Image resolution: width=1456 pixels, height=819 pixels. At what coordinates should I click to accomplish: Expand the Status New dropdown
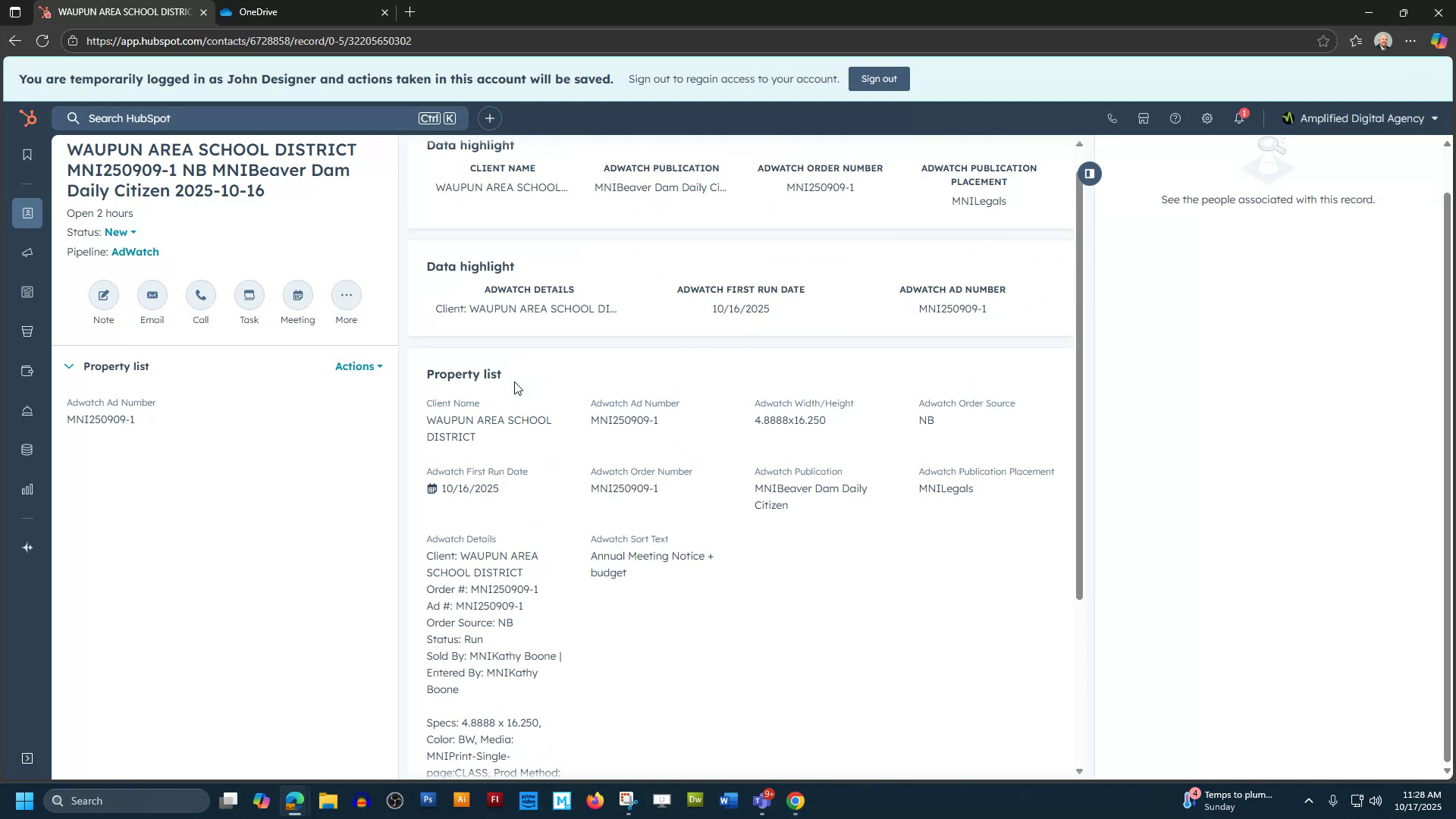[x=120, y=232]
